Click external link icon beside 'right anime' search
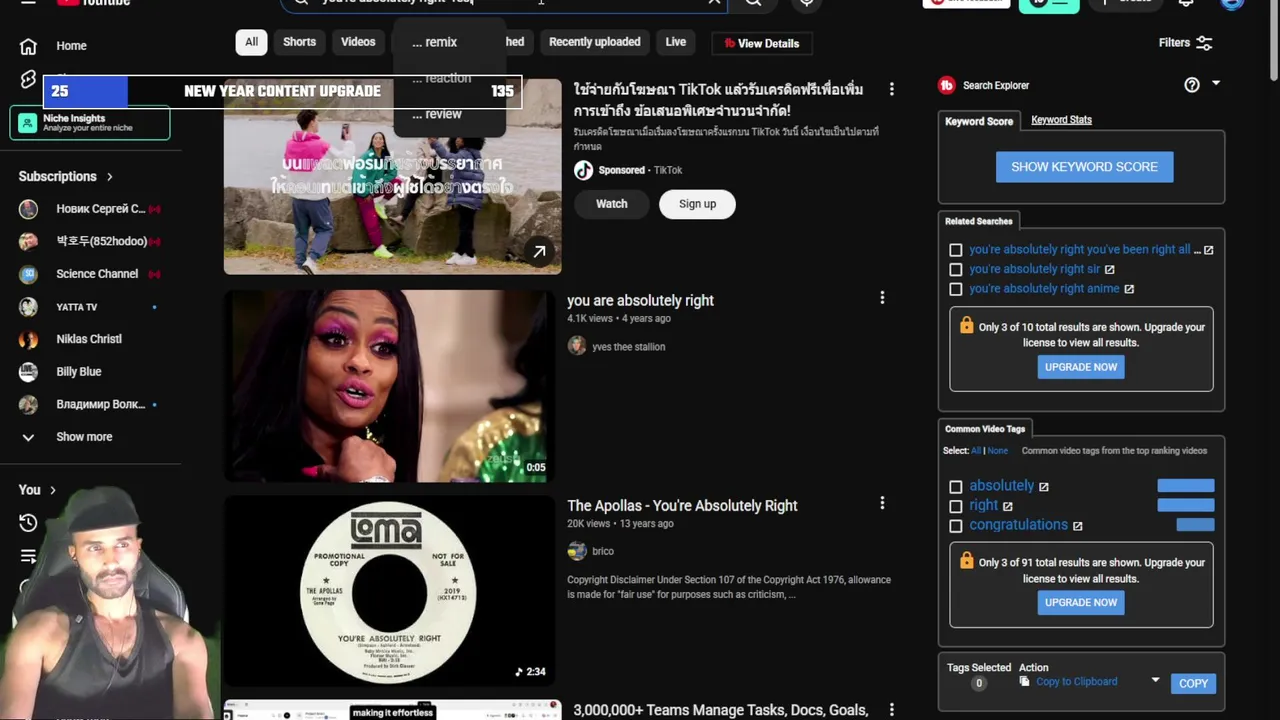This screenshot has height=720, width=1280. coord(1129,289)
